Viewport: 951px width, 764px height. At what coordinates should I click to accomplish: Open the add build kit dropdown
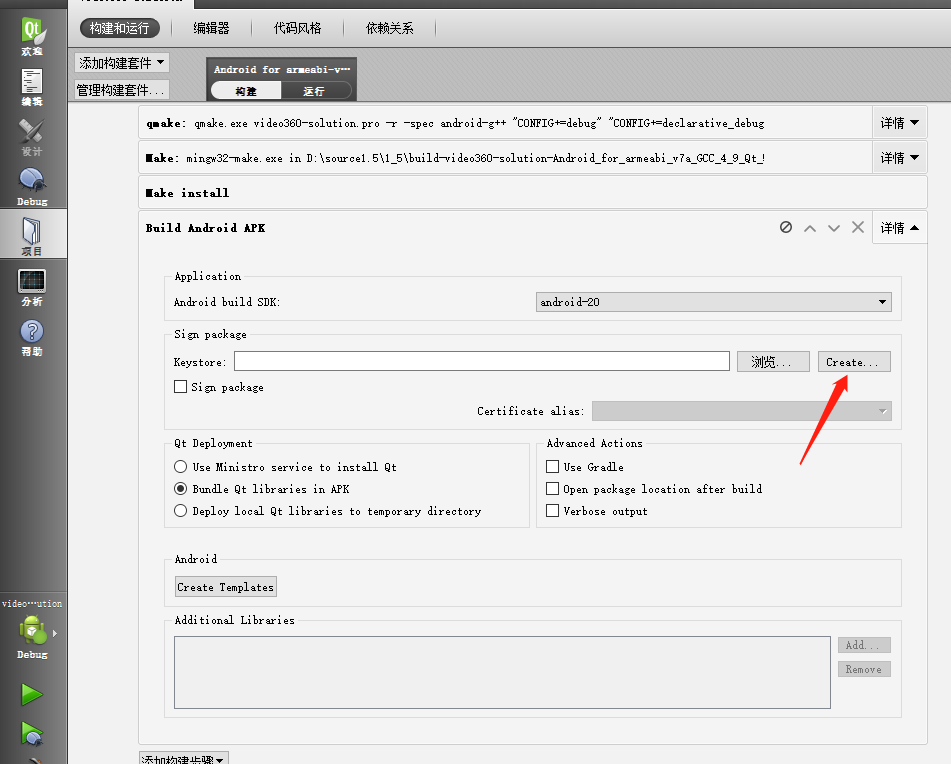tap(121, 62)
